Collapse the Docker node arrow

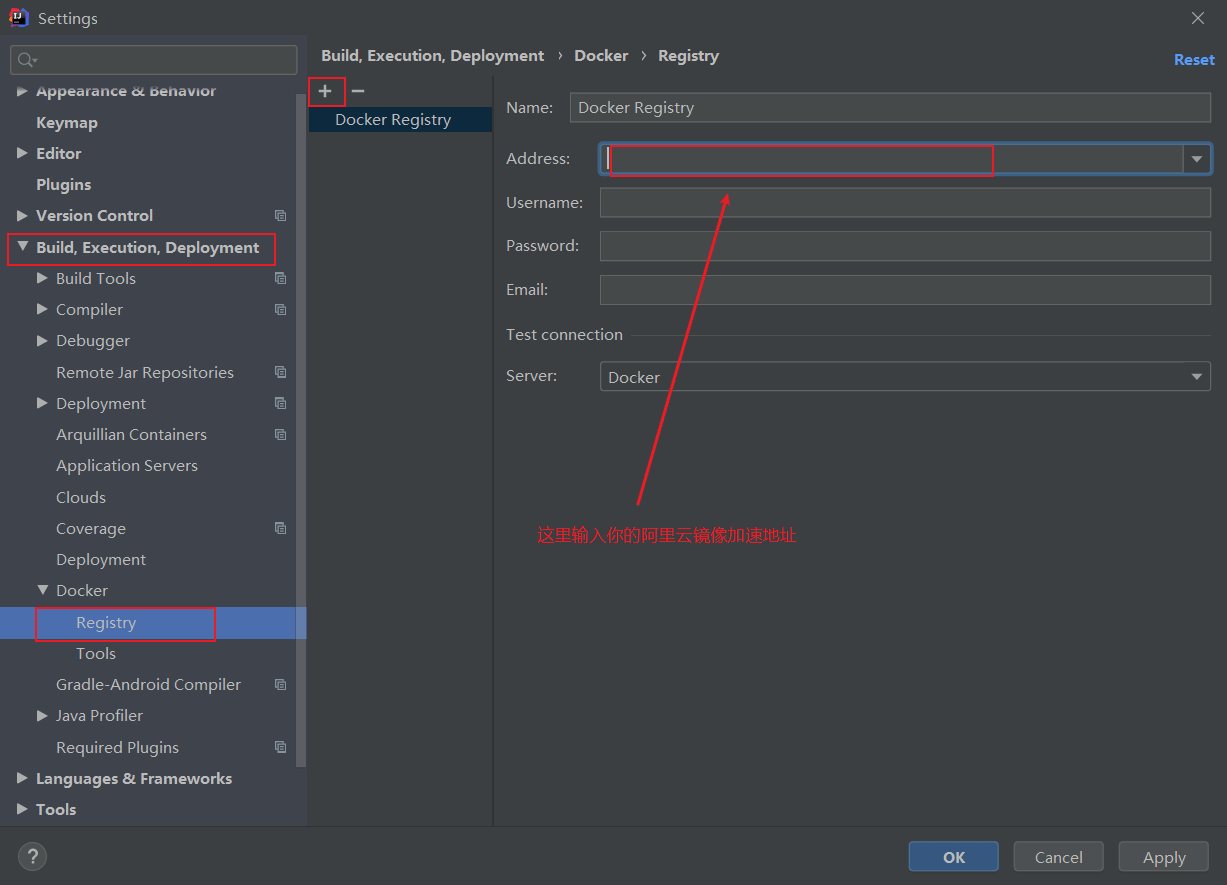point(42,590)
